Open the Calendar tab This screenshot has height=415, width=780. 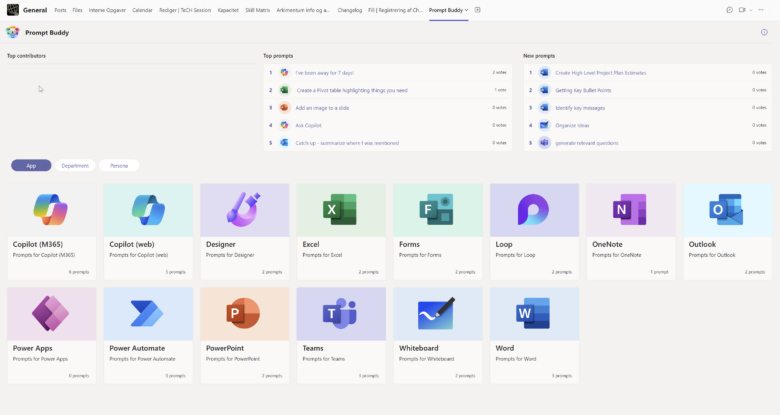pos(142,10)
